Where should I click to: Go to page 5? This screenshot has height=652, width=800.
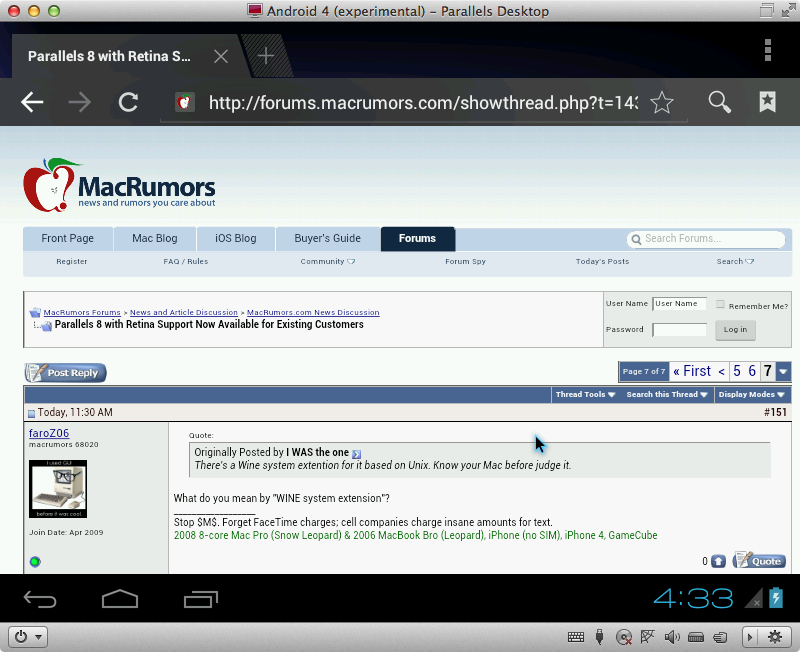coord(737,371)
